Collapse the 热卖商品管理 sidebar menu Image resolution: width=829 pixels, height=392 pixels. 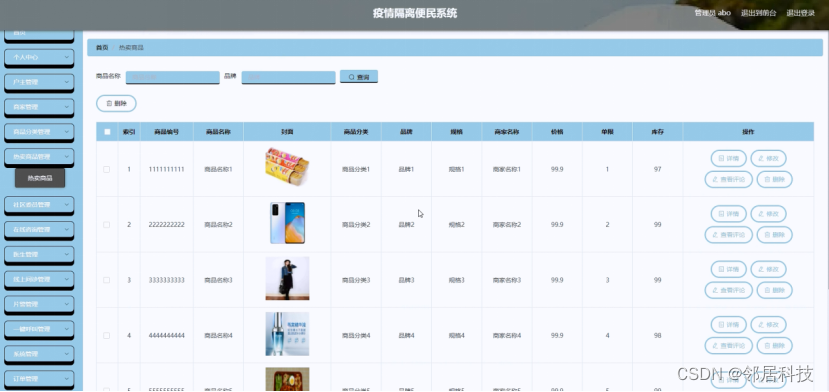pos(39,157)
